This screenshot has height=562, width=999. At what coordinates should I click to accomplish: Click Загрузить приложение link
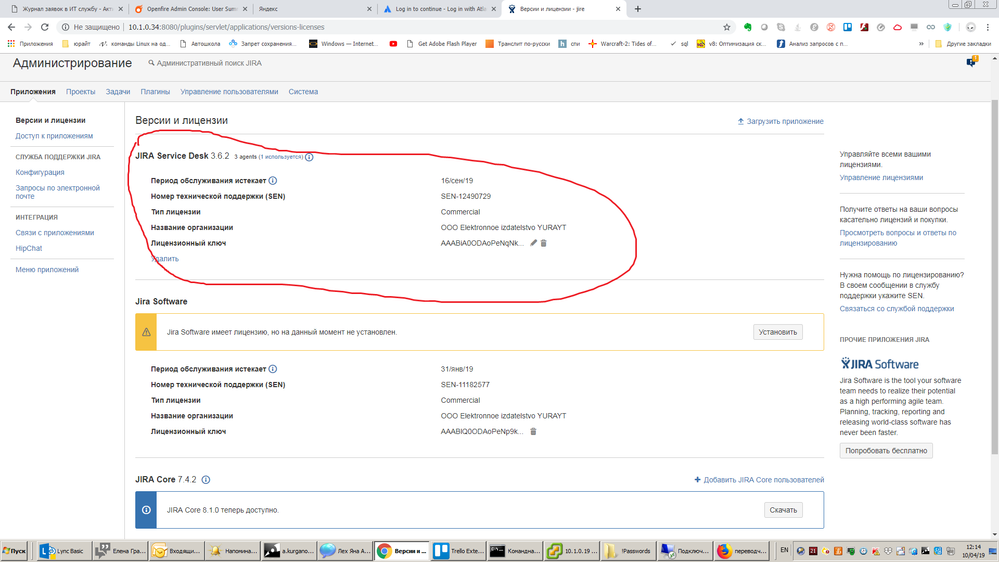[x=780, y=121]
